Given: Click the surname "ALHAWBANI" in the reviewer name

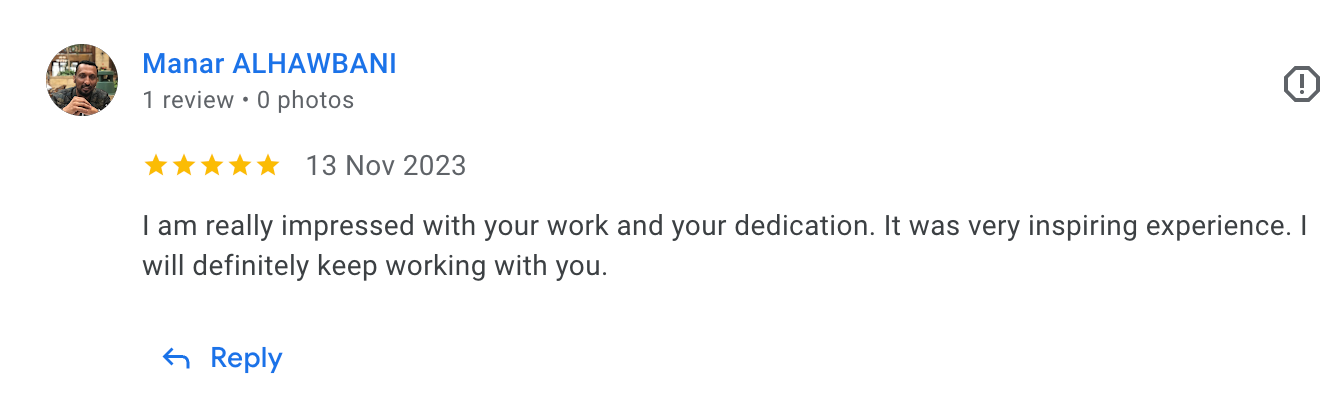Looking at the screenshot, I should pos(314,64).
